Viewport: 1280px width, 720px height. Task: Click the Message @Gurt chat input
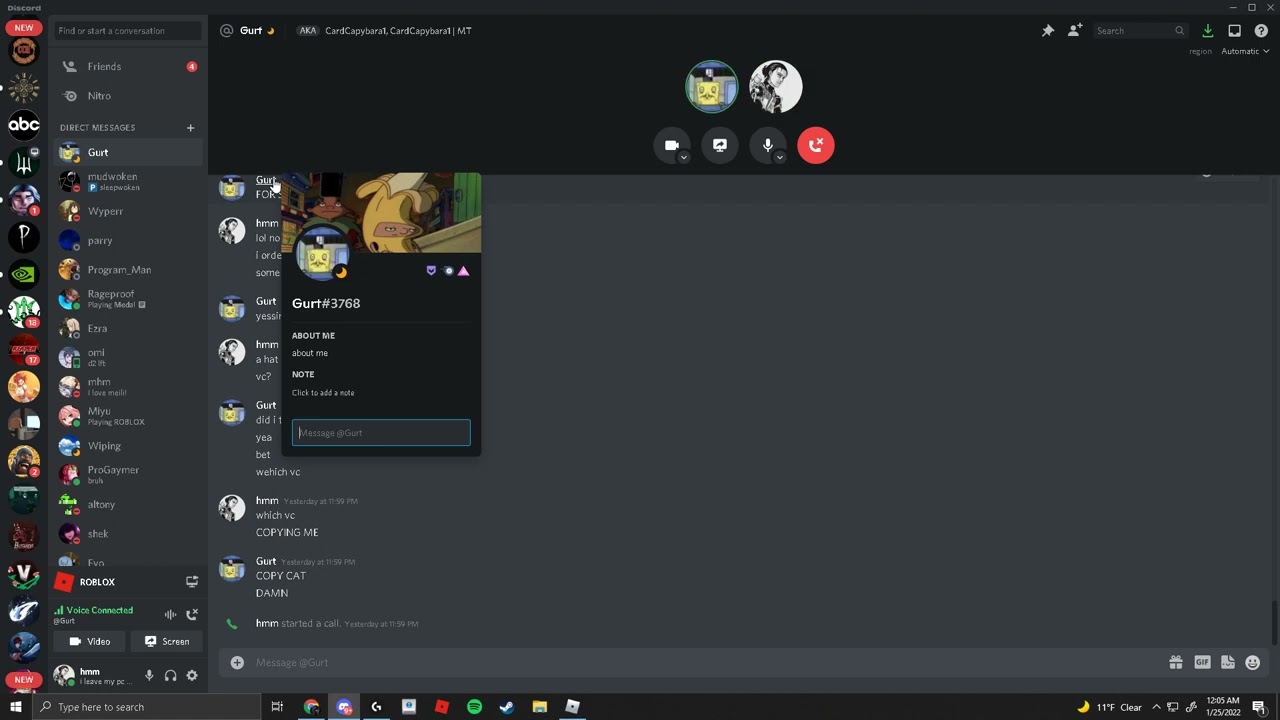tap(705, 662)
